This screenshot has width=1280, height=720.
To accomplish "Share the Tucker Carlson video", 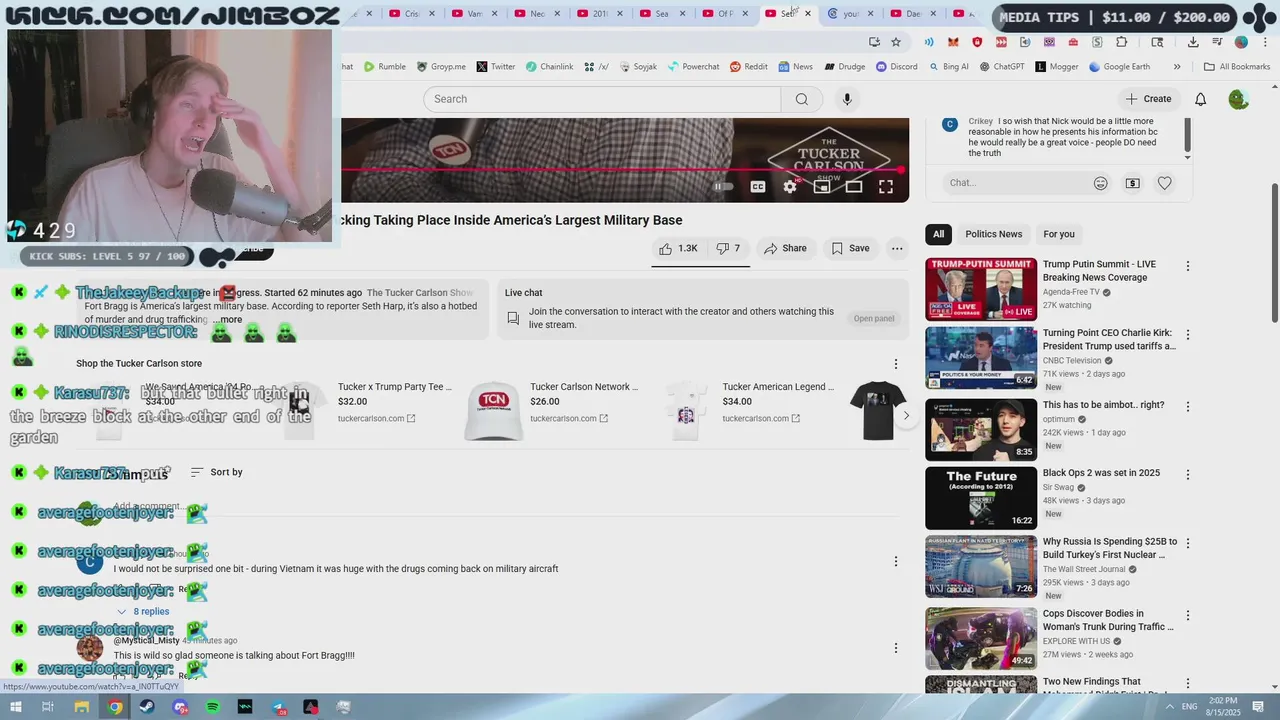I will [785, 248].
